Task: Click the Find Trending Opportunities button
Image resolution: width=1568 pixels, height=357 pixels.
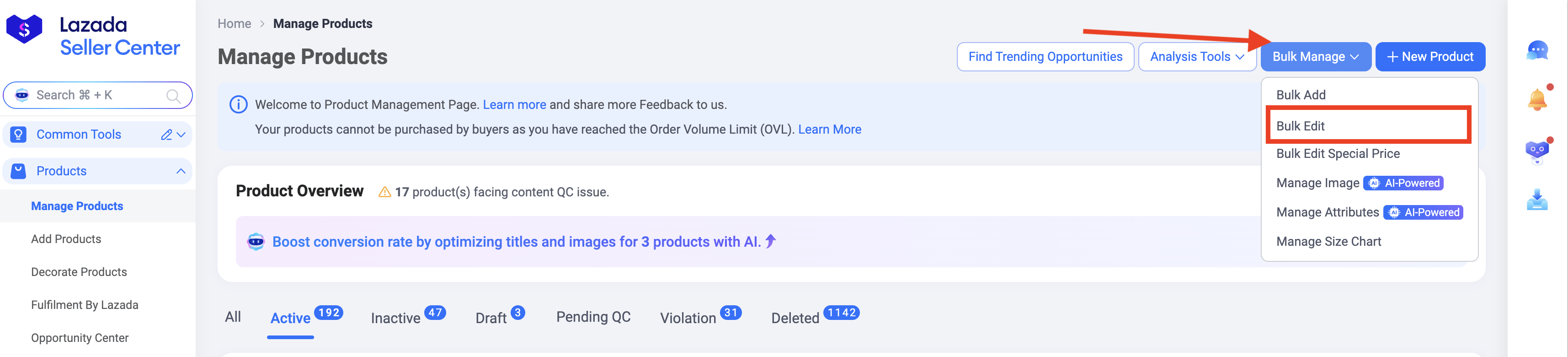Action: coord(1046,56)
